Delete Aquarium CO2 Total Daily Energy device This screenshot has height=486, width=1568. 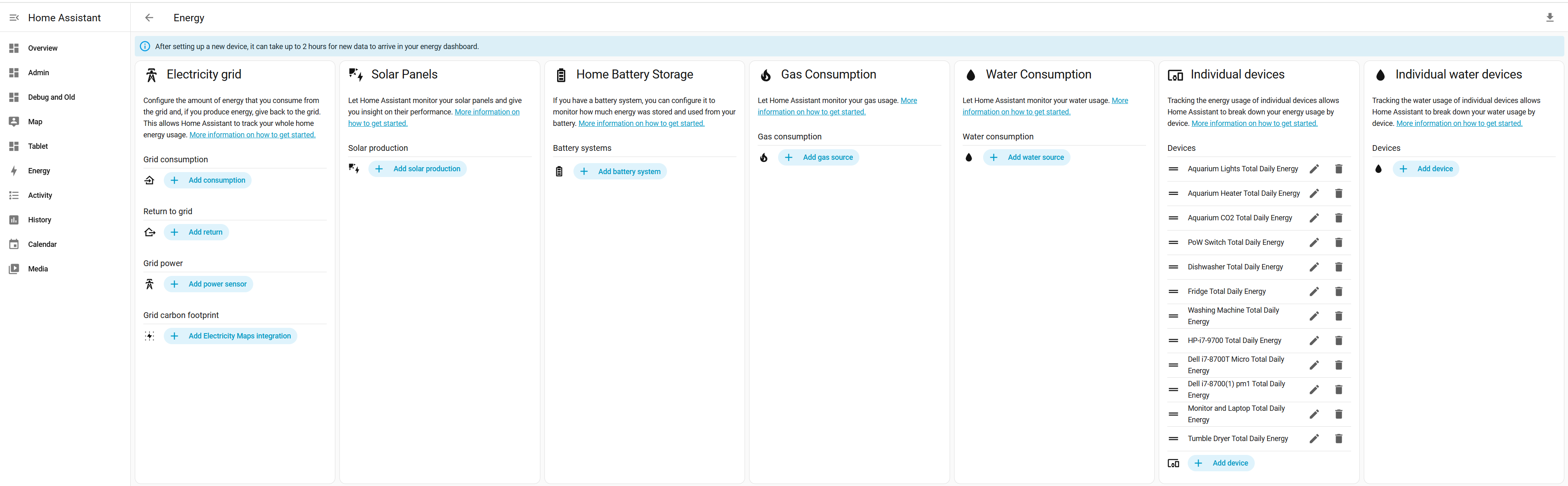tap(1338, 218)
